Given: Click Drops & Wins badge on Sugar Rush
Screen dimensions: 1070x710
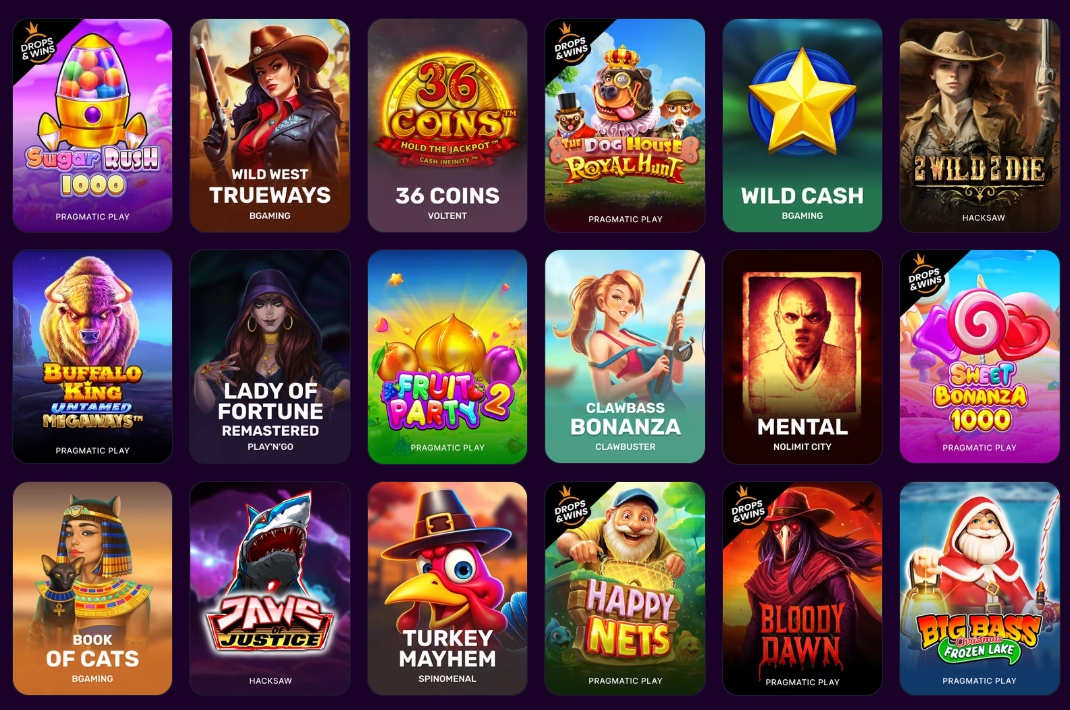Looking at the screenshot, I should [x=36, y=43].
